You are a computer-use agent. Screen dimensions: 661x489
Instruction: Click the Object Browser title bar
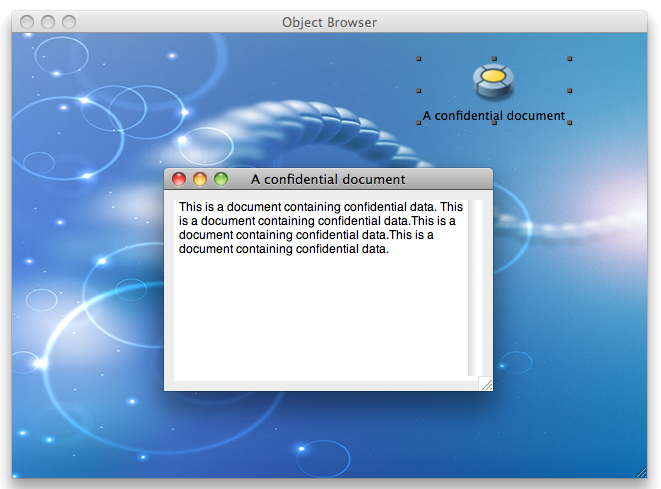pyautogui.click(x=329, y=22)
